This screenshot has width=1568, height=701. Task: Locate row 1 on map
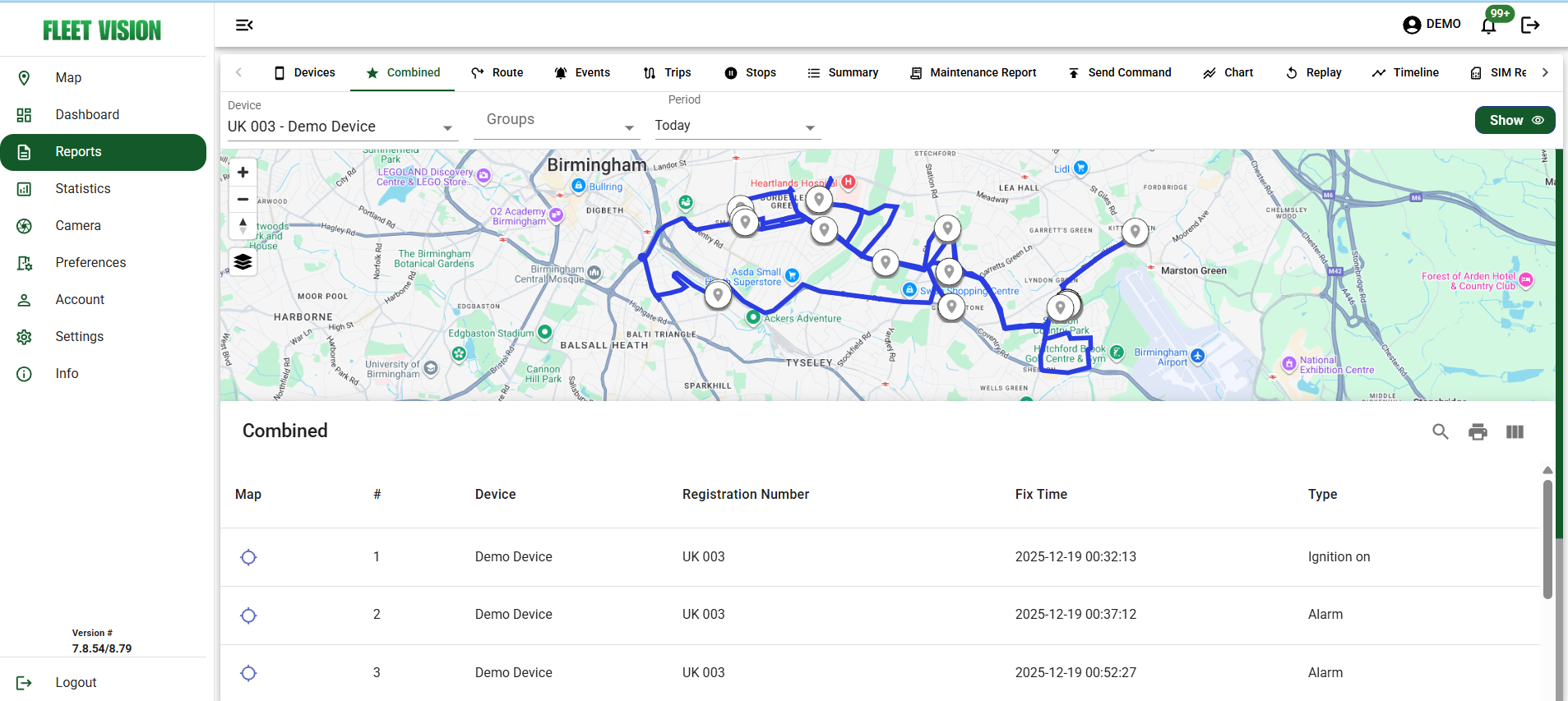tap(248, 557)
